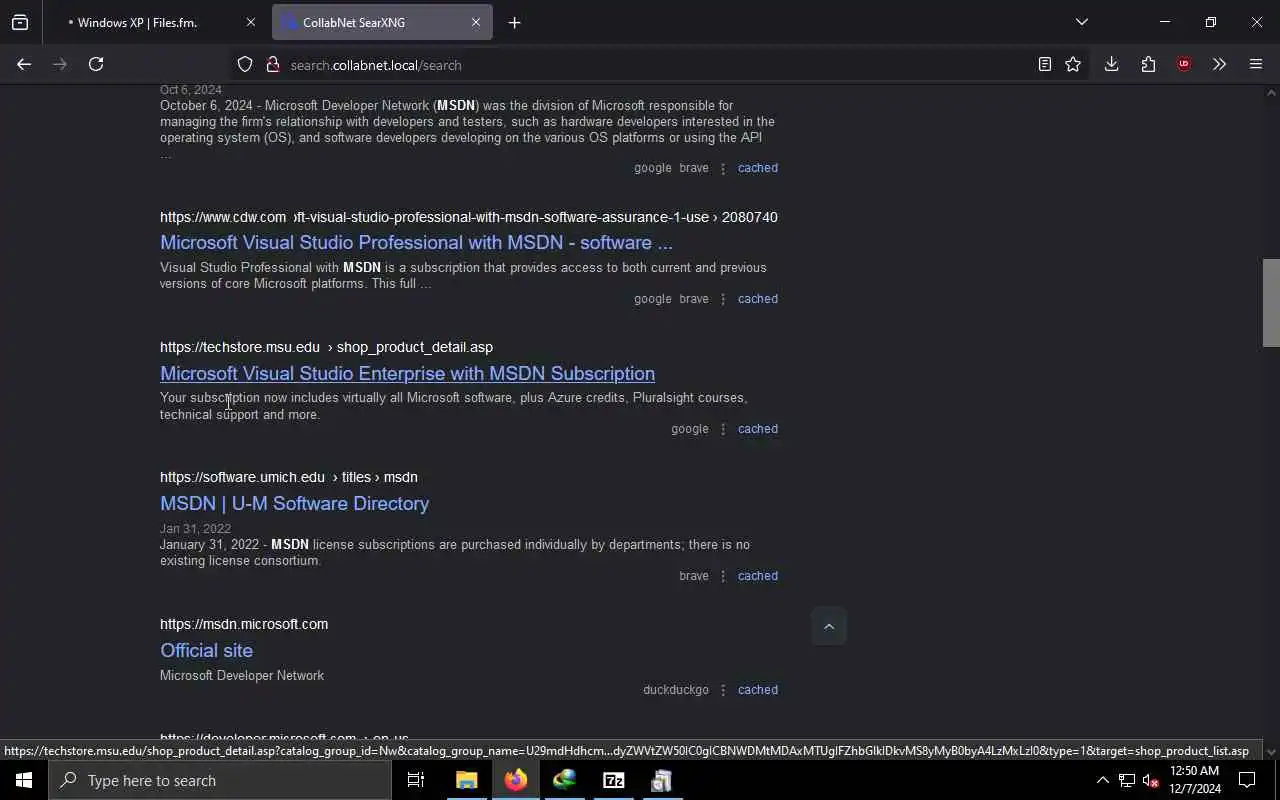
Task: Open the last taskbar application icon
Action: tap(662, 780)
